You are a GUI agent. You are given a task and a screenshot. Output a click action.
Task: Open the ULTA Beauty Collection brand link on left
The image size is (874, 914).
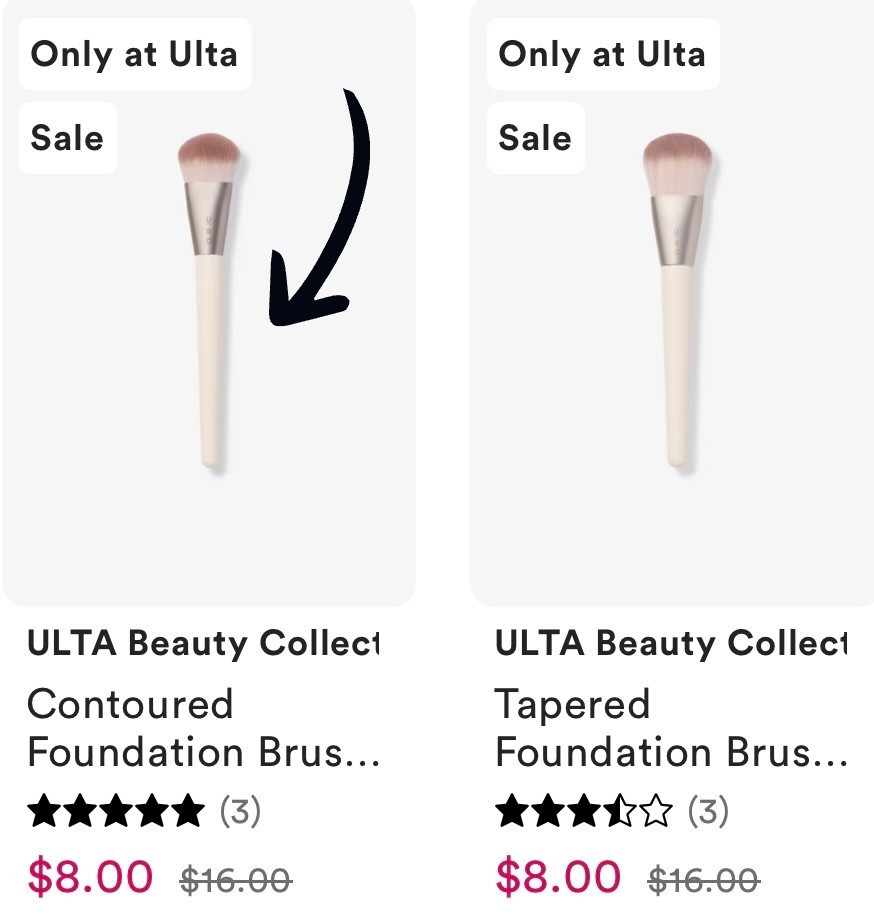[x=200, y=644]
